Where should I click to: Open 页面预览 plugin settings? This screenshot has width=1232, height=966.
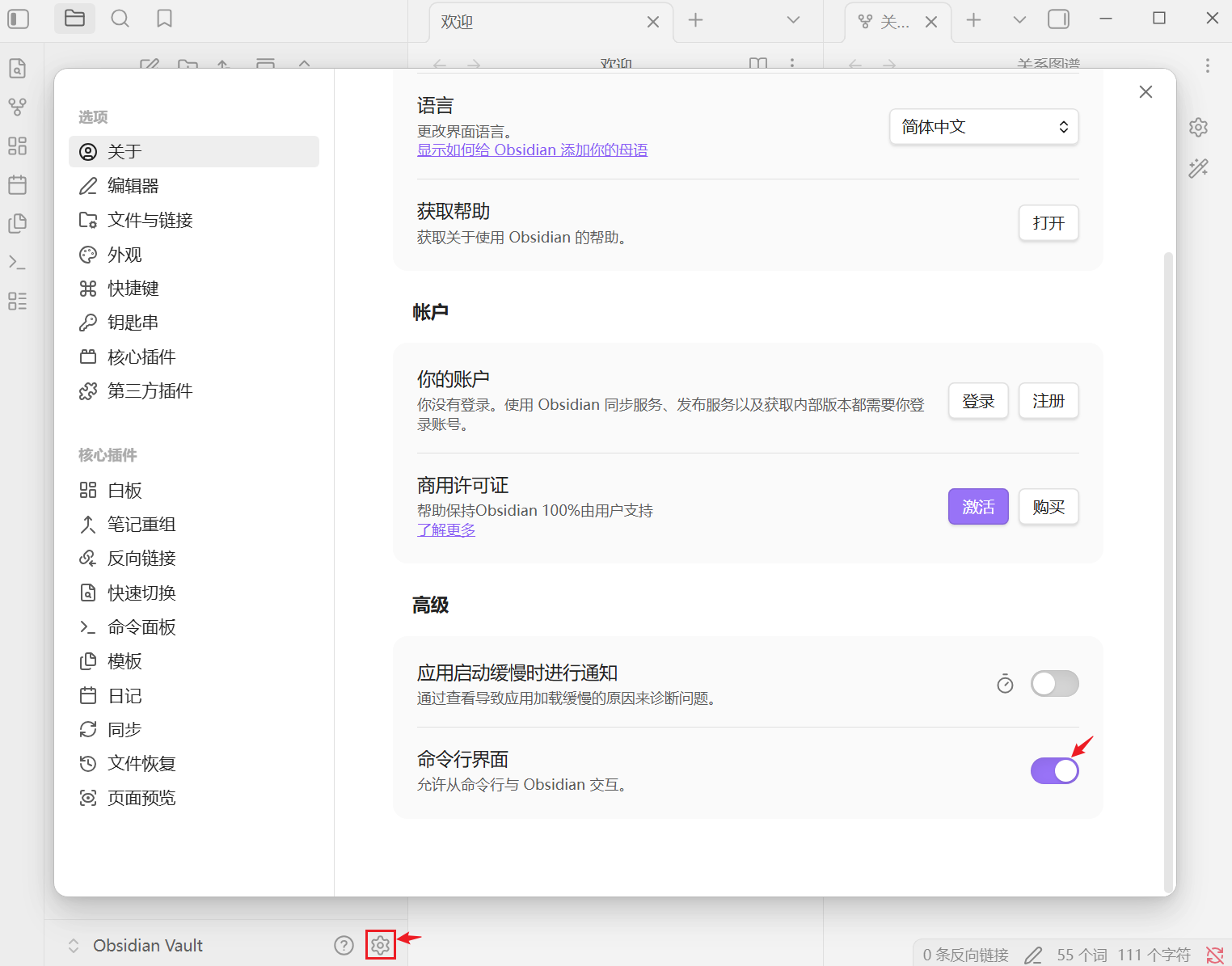click(x=194, y=799)
